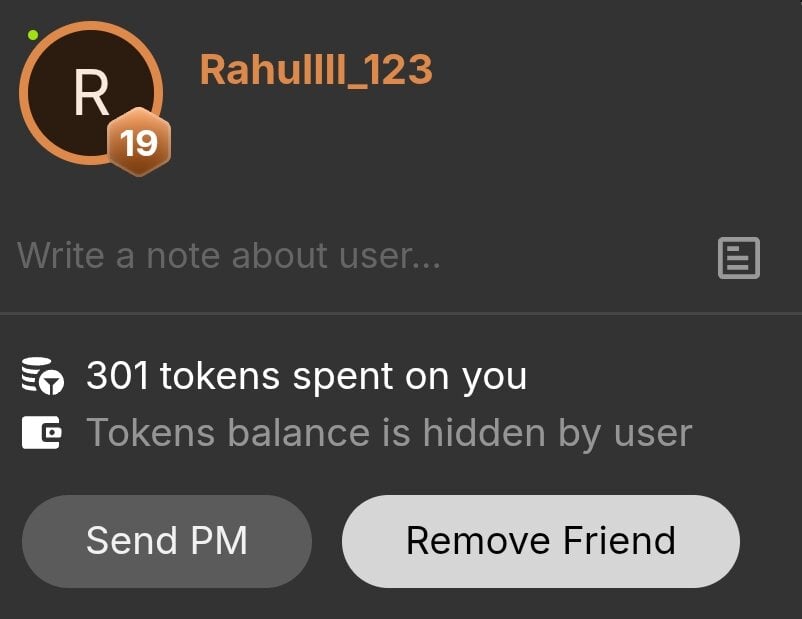
Task: Click the small funnel on the coins icon
Action: pos(52,383)
